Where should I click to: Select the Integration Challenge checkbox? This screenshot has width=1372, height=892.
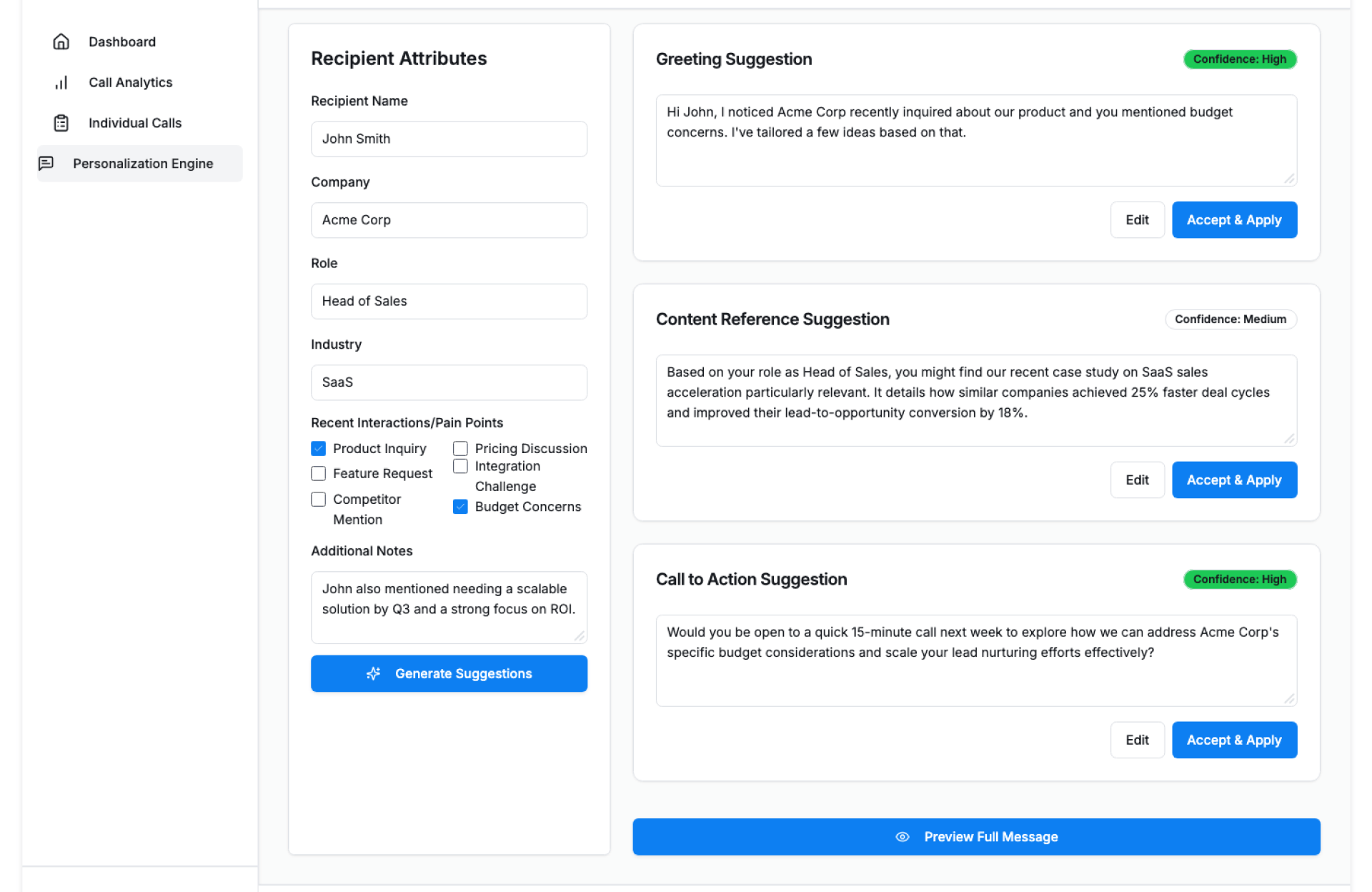pos(461,466)
